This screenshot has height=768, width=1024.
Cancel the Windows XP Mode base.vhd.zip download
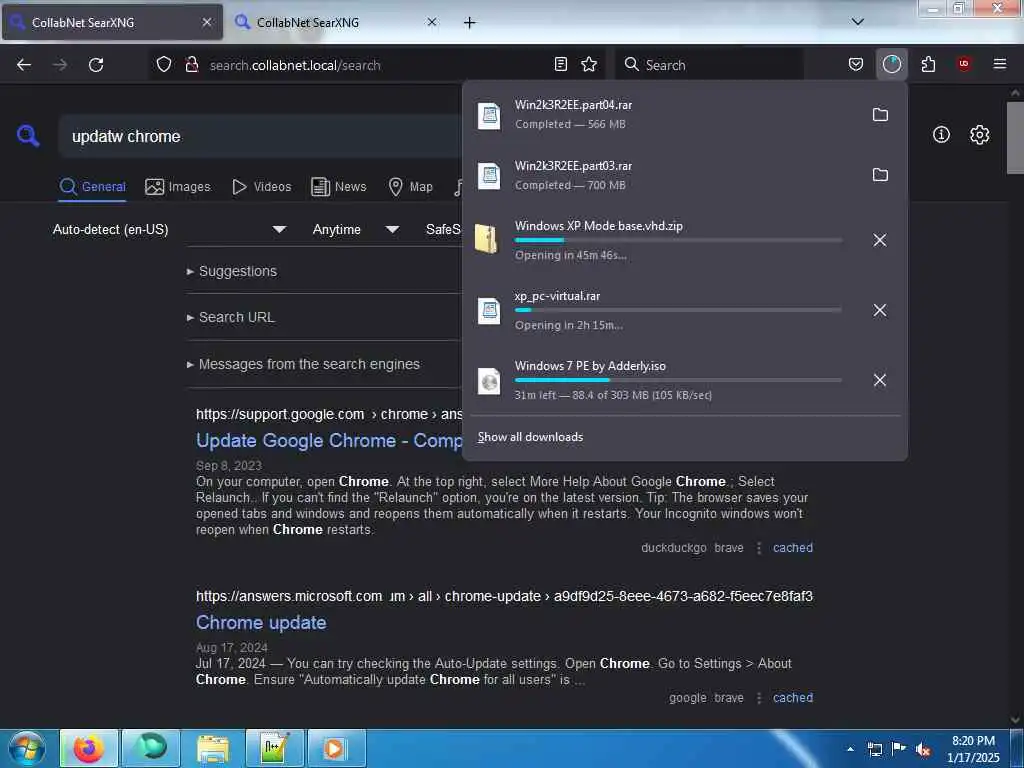coord(880,240)
